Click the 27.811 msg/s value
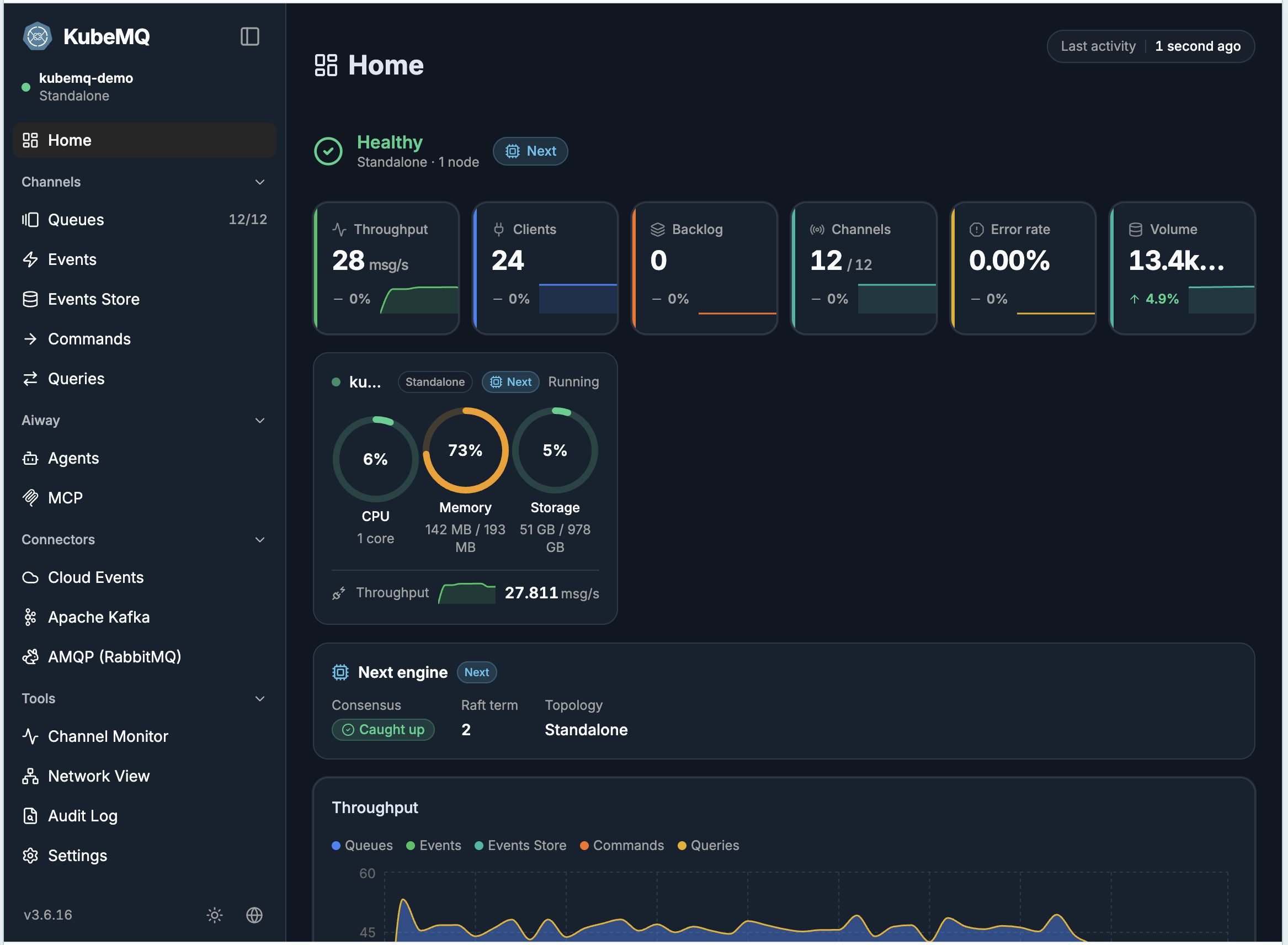1288x945 pixels. coord(552,593)
